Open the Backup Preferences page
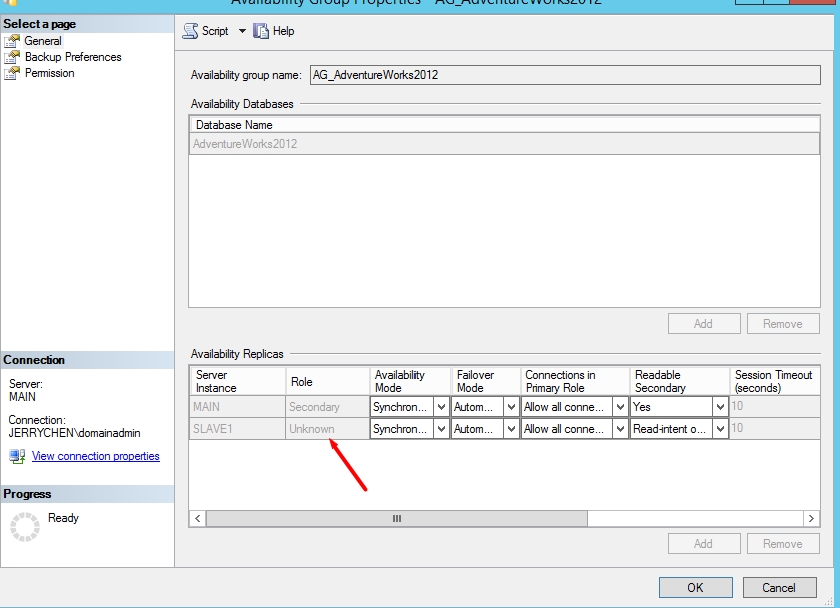This screenshot has width=840, height=608. 73,57
